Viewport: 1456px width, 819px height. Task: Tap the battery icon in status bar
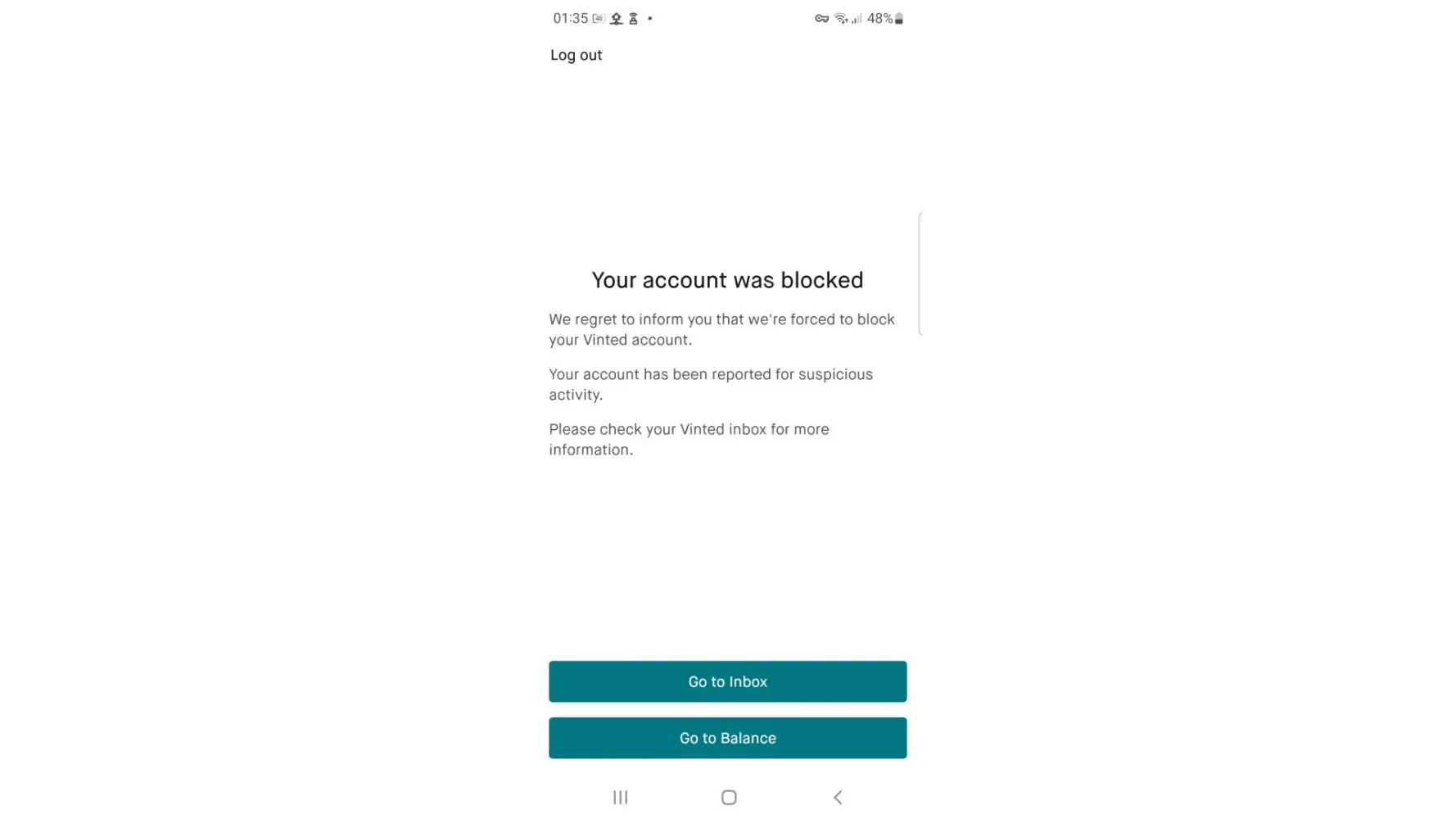point(899,18)
